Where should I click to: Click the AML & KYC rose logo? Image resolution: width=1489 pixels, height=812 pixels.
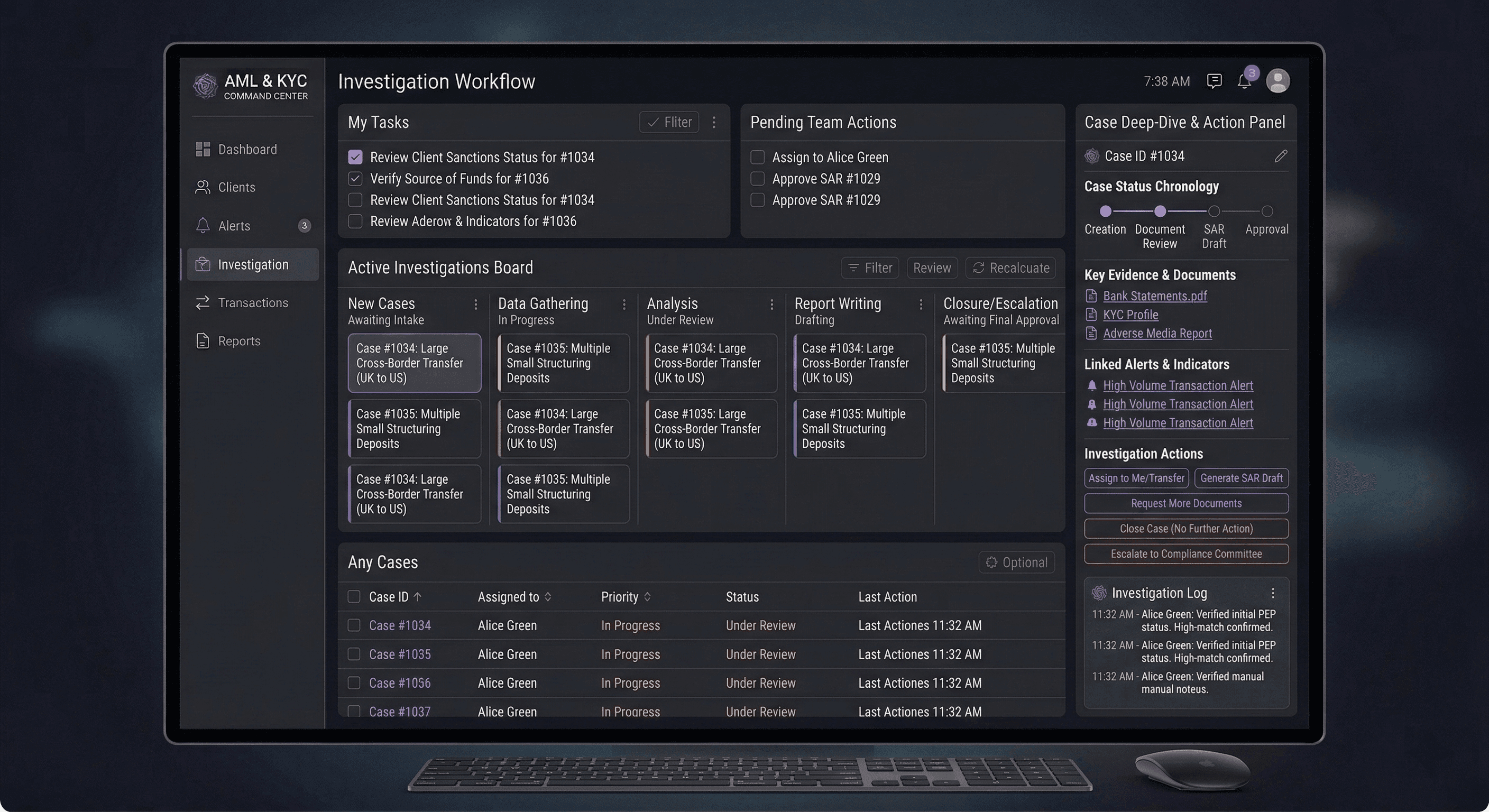[x=205, y=86]
